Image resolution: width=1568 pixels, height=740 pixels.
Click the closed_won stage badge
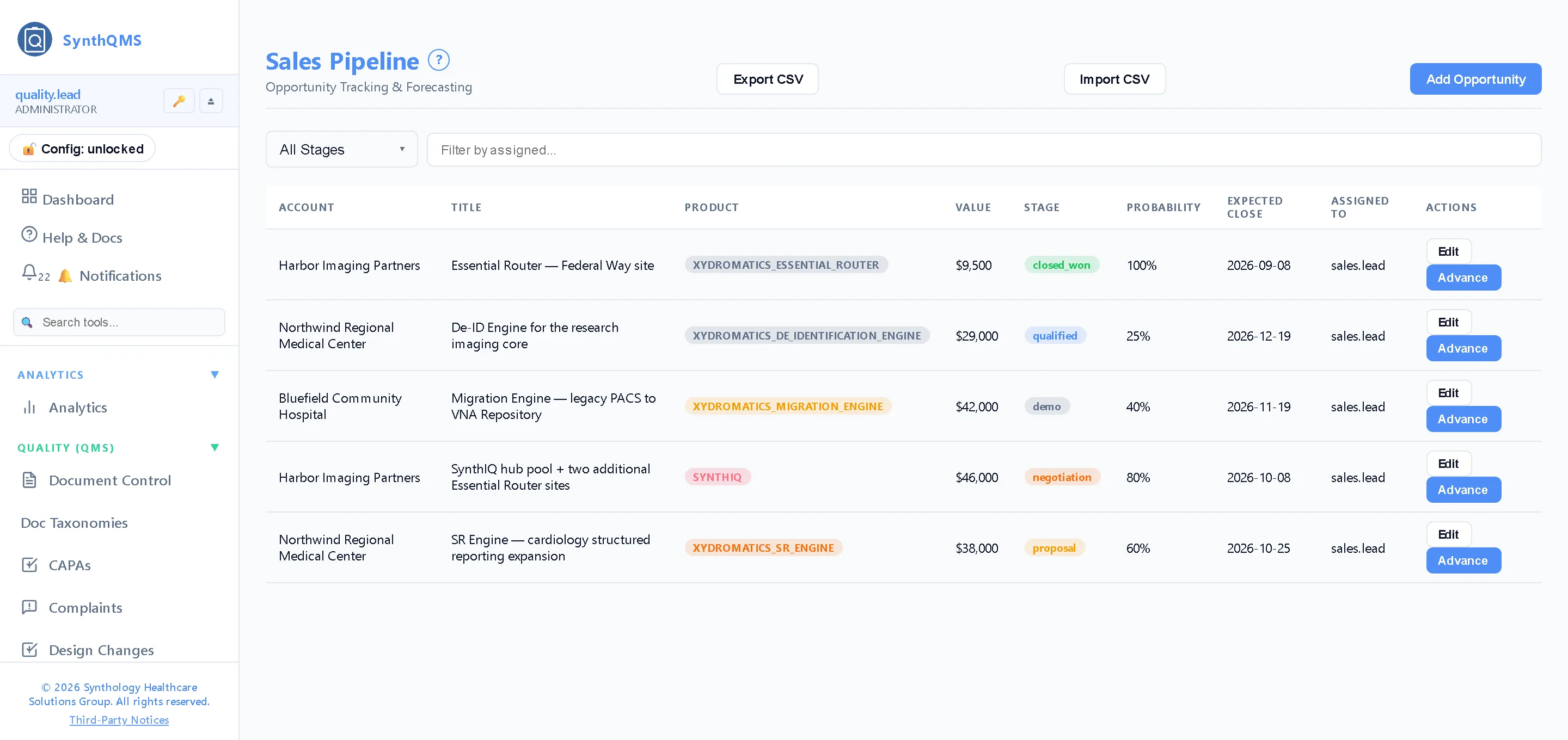pyautogui.click(x=1061, y=265)
